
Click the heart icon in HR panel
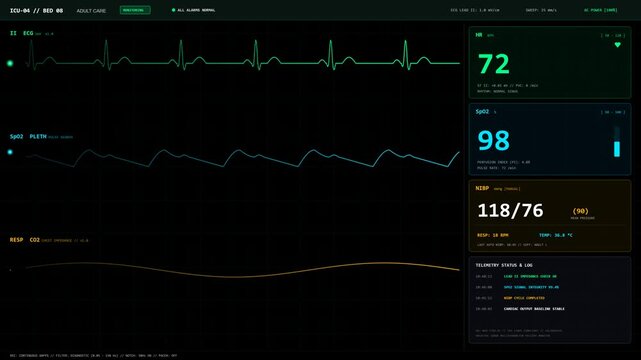(617, 45)
